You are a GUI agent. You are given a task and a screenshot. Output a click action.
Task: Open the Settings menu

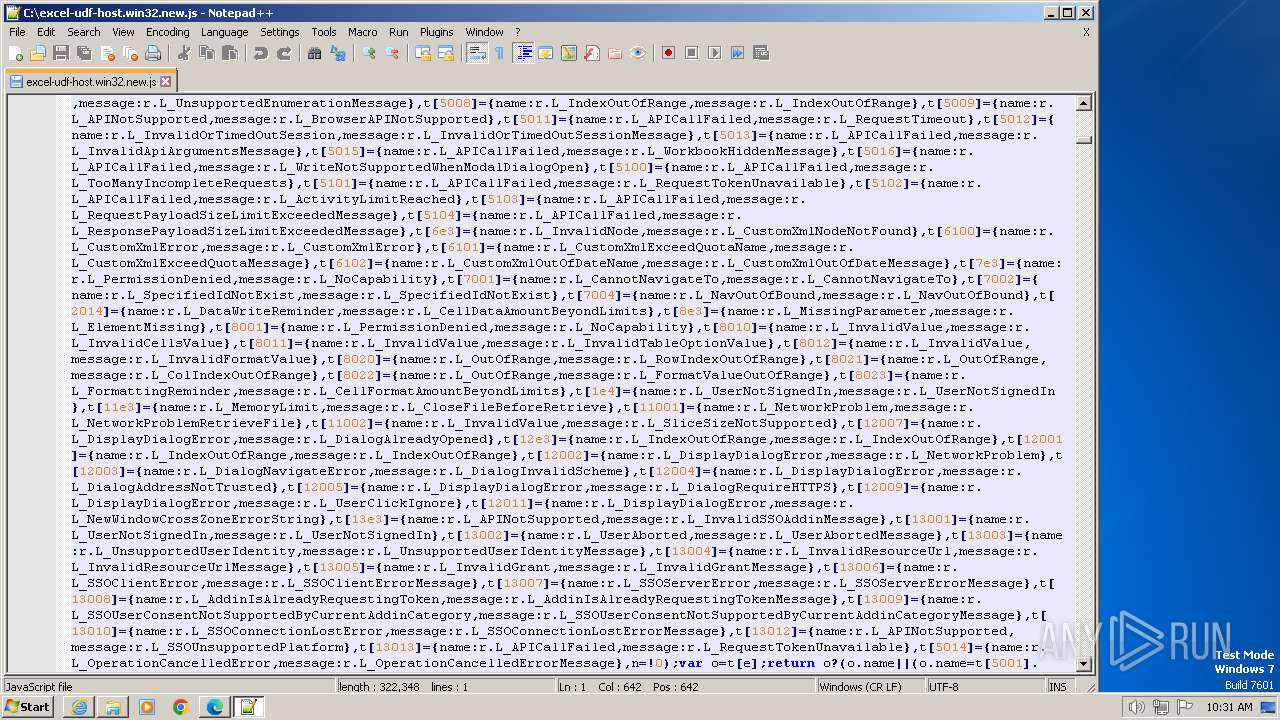(280, 32)
